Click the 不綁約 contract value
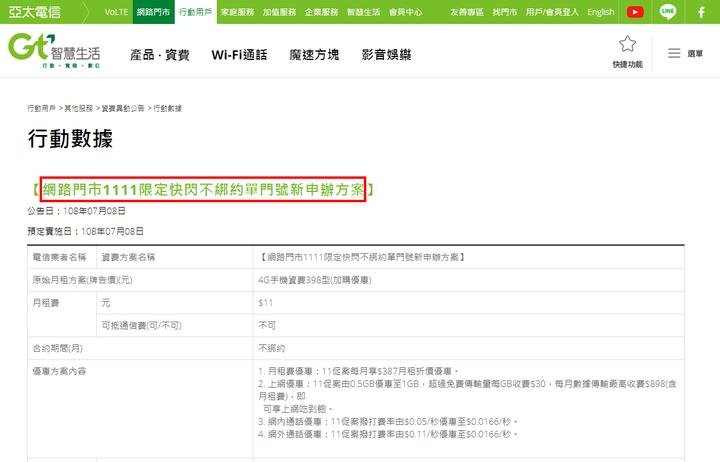Viewport: 720px width, 462px height. [271, 349]
